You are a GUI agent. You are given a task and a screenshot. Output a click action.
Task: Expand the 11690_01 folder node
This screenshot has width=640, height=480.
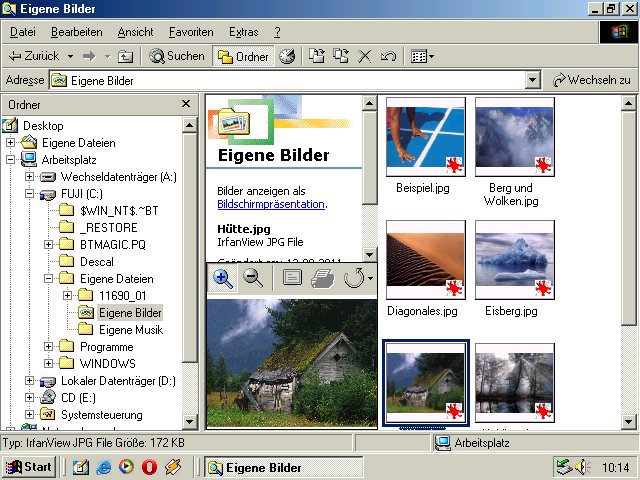point(68,296)
